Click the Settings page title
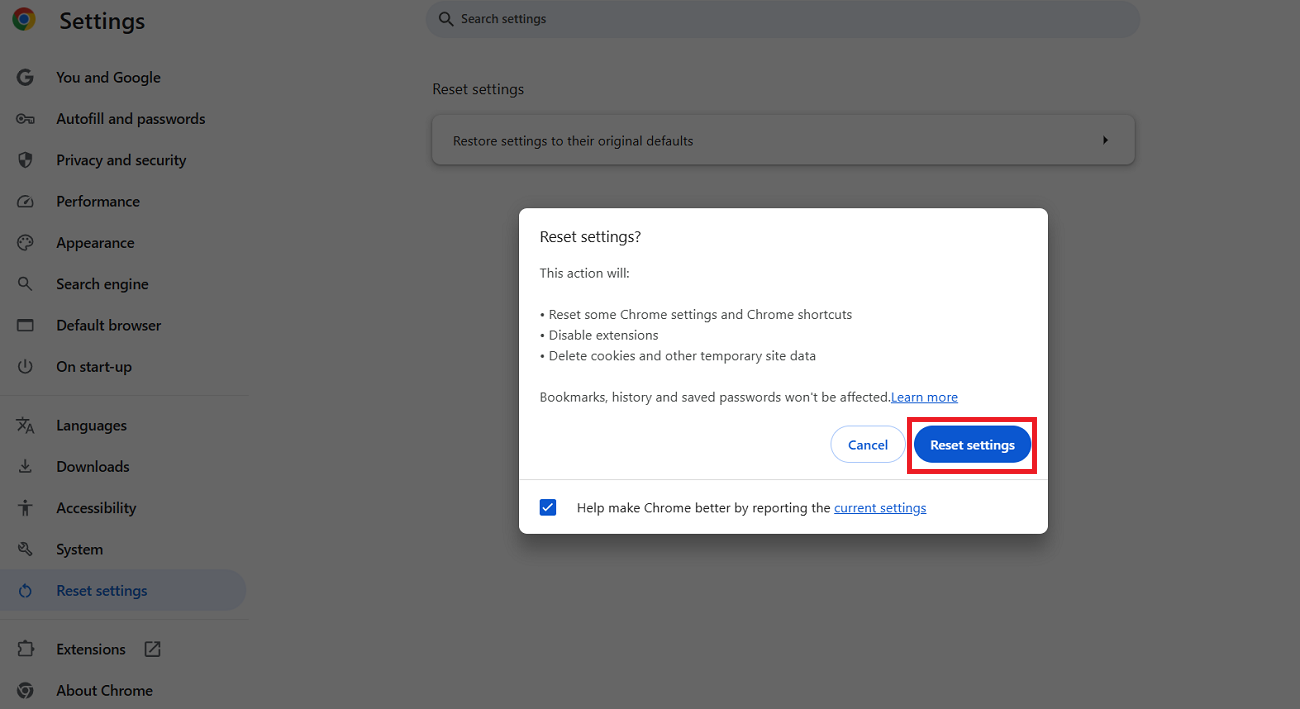 tap(102, 21)
